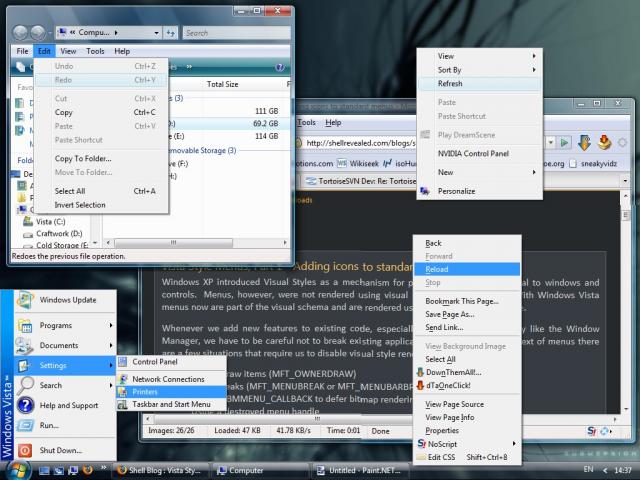Viewport: 640px width, 480px height.
Task: Click Reload in the browser context menu
Action: coord(467,269)
